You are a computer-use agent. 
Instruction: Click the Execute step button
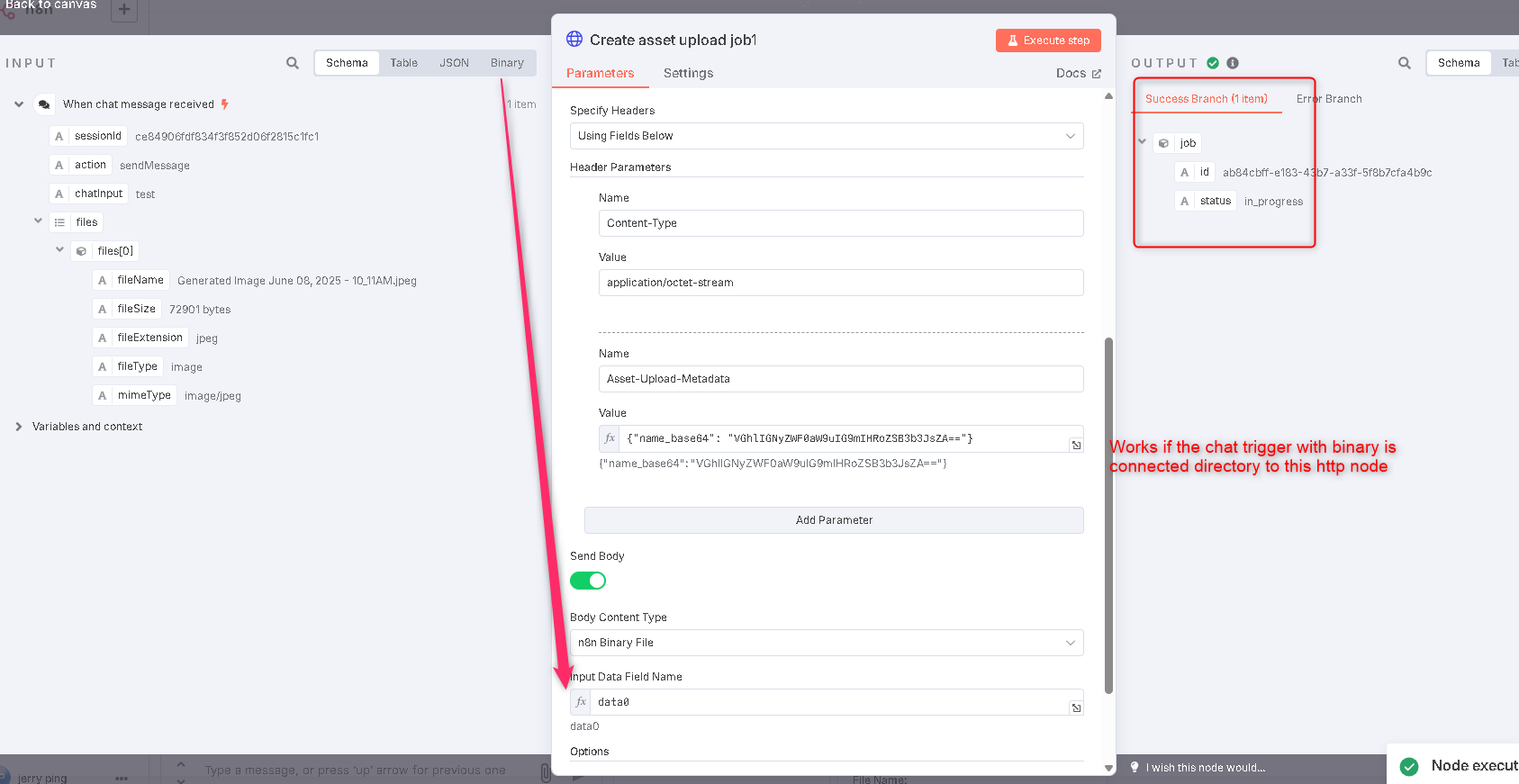(x=1048, y=41)
